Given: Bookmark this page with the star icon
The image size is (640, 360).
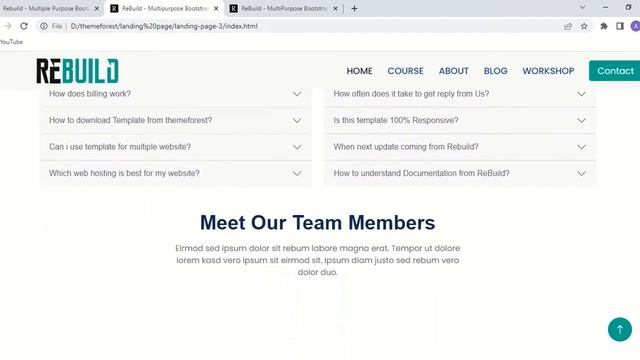Looking at the screenshot, I should (584, 26).
